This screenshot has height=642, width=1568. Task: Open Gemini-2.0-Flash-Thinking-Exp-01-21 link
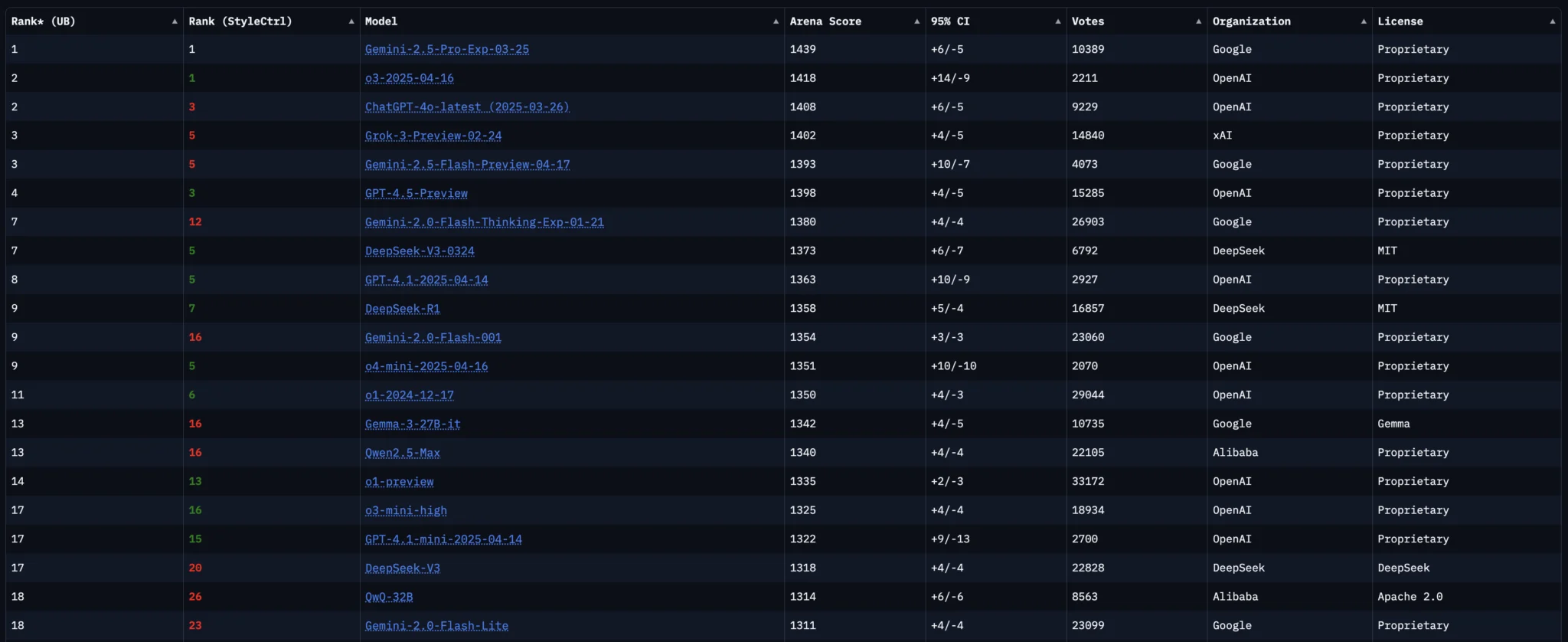[485, 222]
